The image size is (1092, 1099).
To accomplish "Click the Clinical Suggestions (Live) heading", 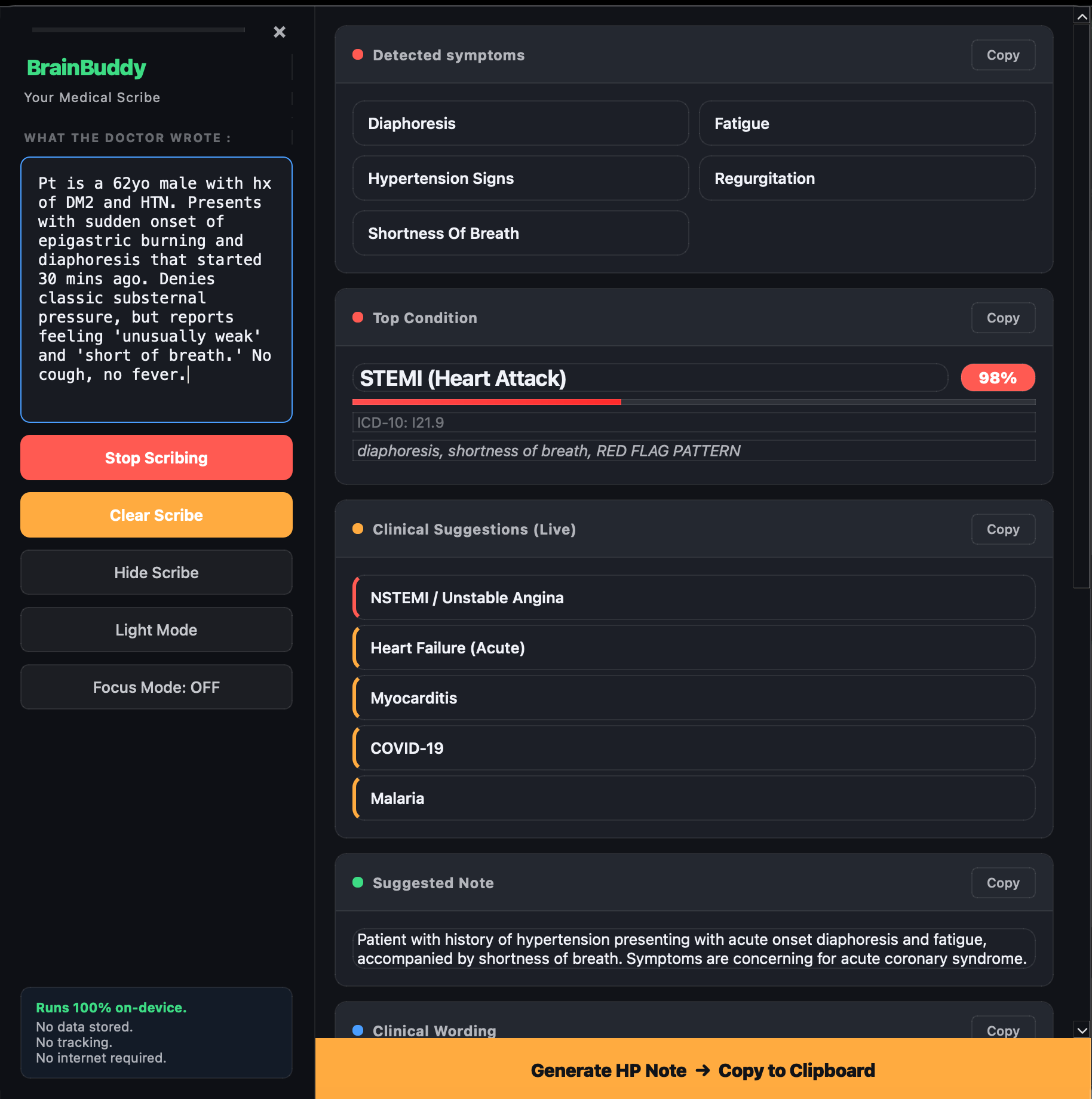I will 474,529.
